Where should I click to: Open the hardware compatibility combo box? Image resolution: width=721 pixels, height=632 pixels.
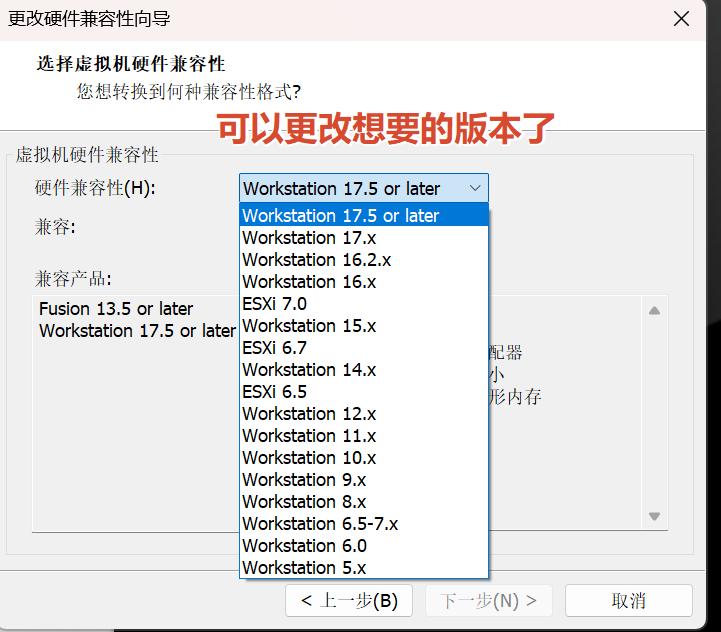pyautogui.click(x=364, y=189)
